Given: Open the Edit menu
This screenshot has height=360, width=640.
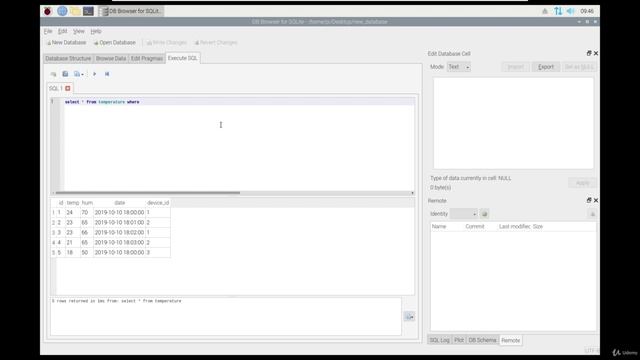Looking at the screenshot, I should click(62, 31).
